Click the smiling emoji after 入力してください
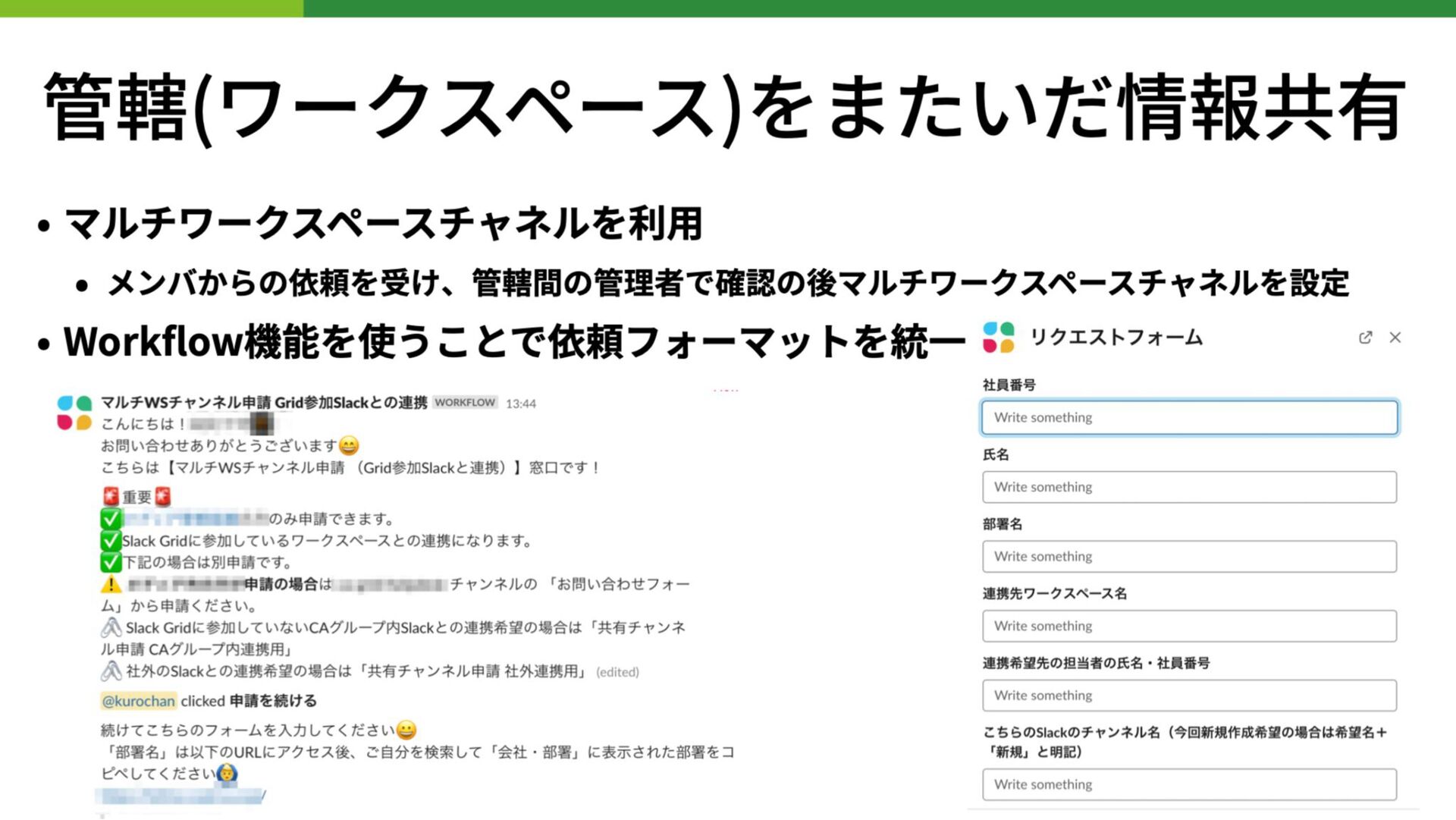This screenshot has width=1456, height=820. [x=406, y=730]
